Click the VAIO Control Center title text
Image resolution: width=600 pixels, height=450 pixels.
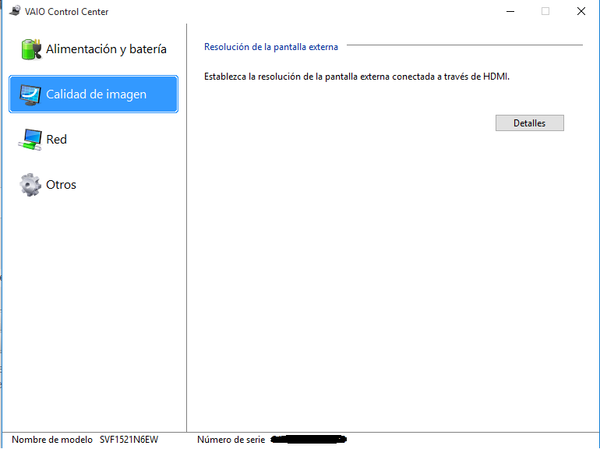tap(67, 11)
